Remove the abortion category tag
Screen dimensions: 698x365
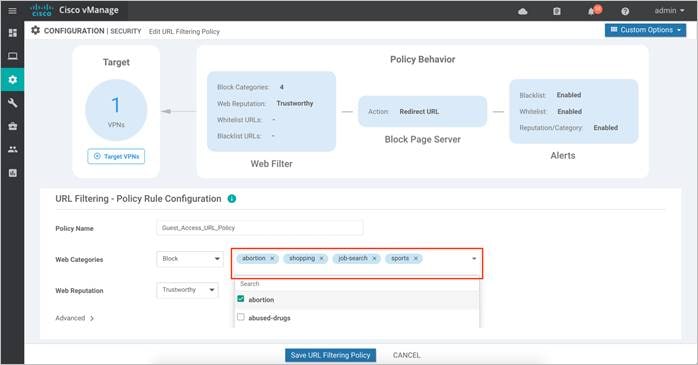[x=272, y=259]
